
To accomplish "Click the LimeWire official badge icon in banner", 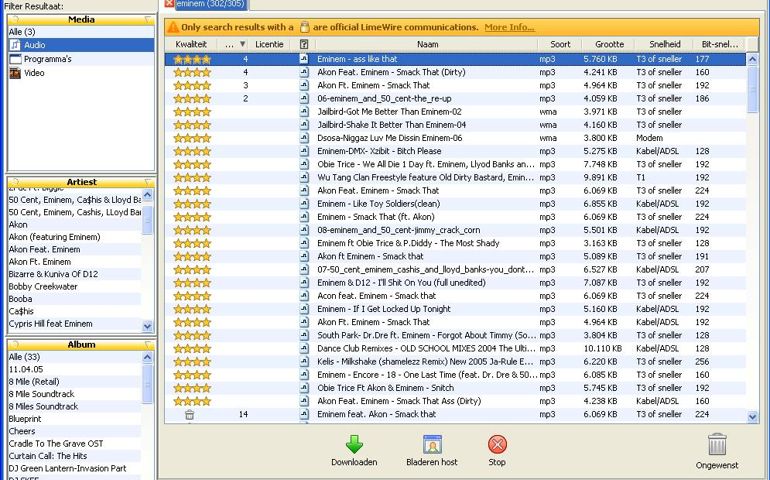I will pos(304,27).
